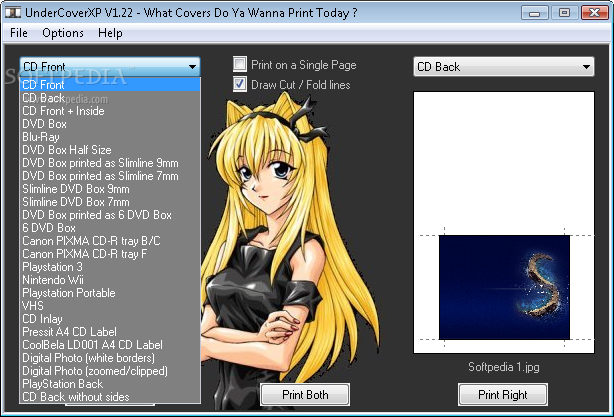Select DVD Box Half Size
Screen dimensions: 614x417
coord(110,150)
